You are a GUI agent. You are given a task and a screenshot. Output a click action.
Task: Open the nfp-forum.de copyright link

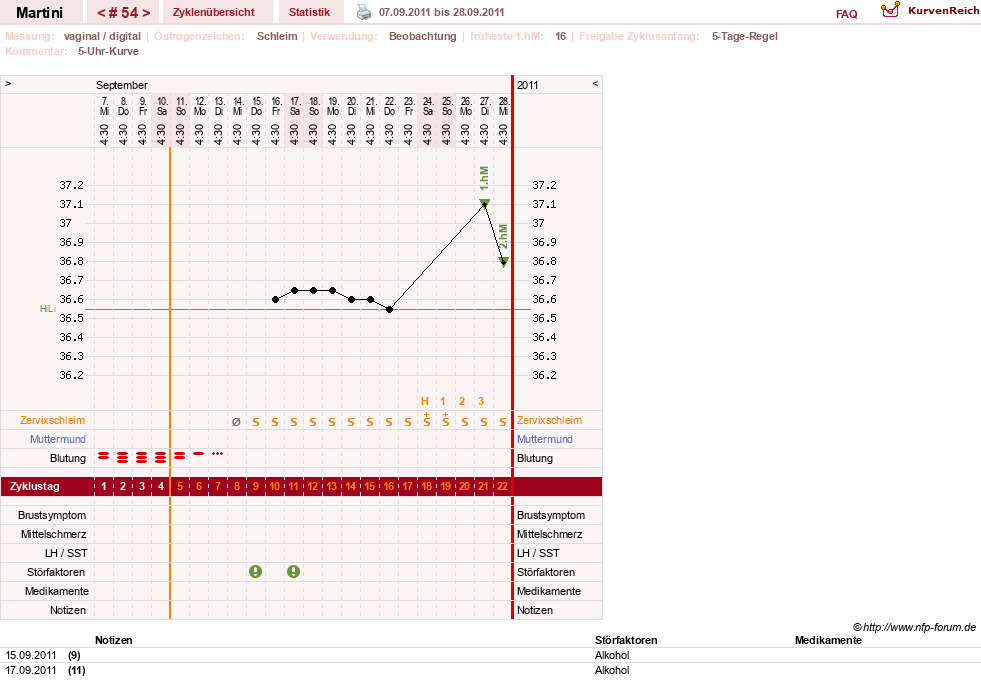tap(914, 627)
